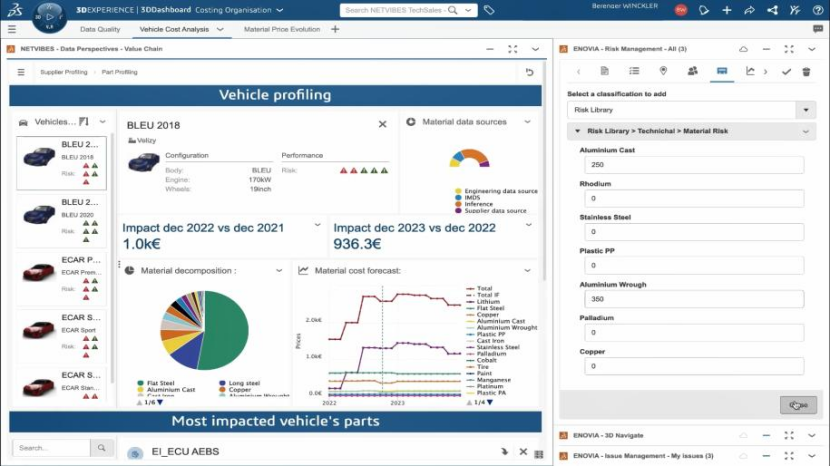The width and height of the screenshot is (830, 467).
Task: Open the chart icon in Risk toolbar
Action: pos(750,71)
